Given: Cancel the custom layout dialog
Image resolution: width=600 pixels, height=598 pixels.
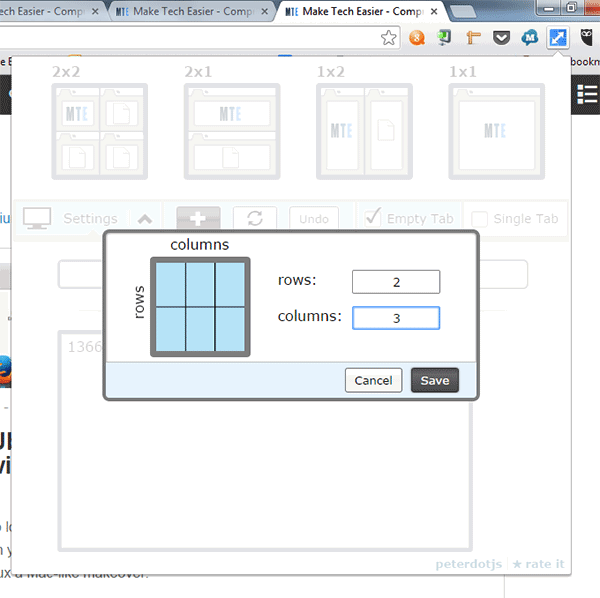Looking at the screenshot, I should click(x=373, y=380).
